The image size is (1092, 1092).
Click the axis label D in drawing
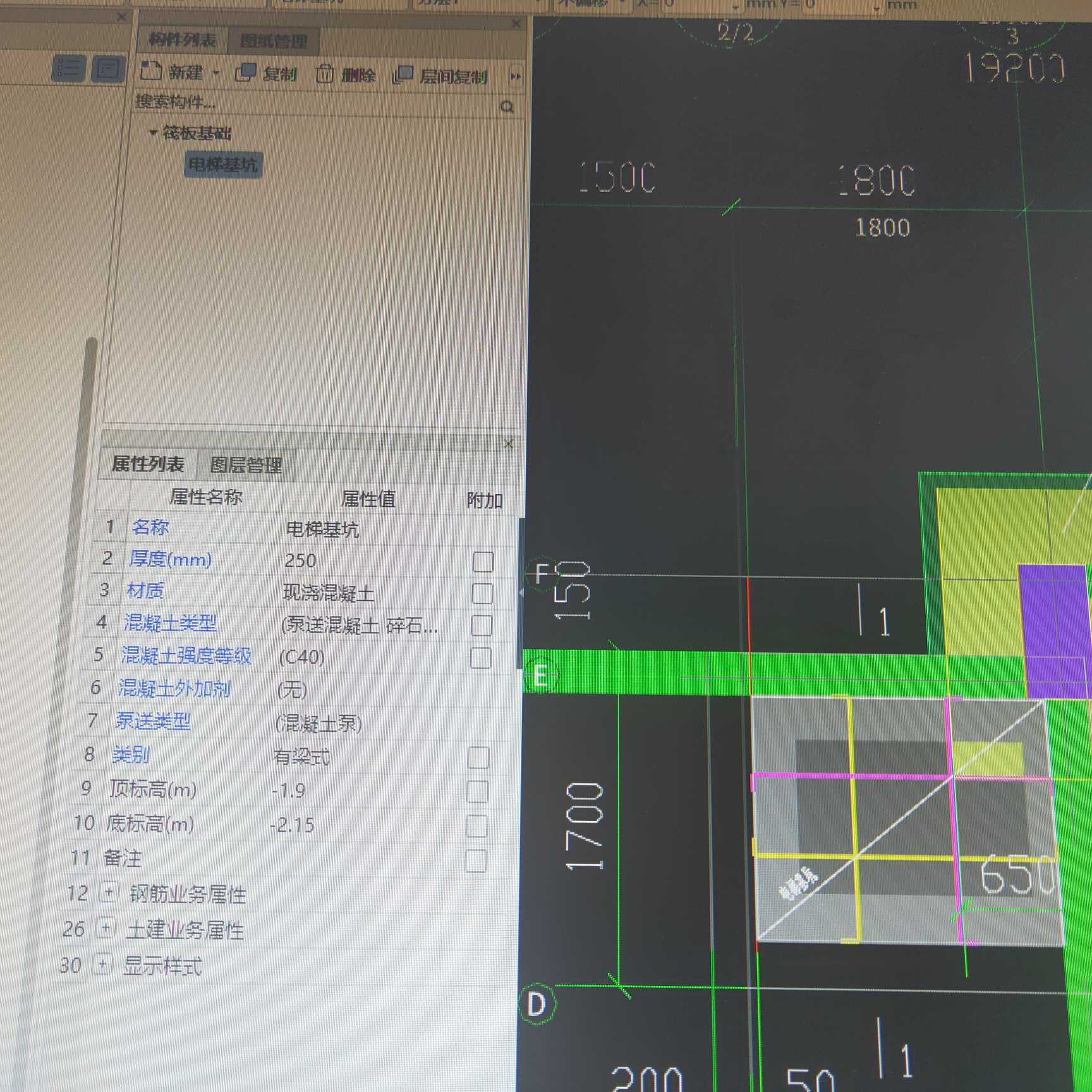[537, 1004]
